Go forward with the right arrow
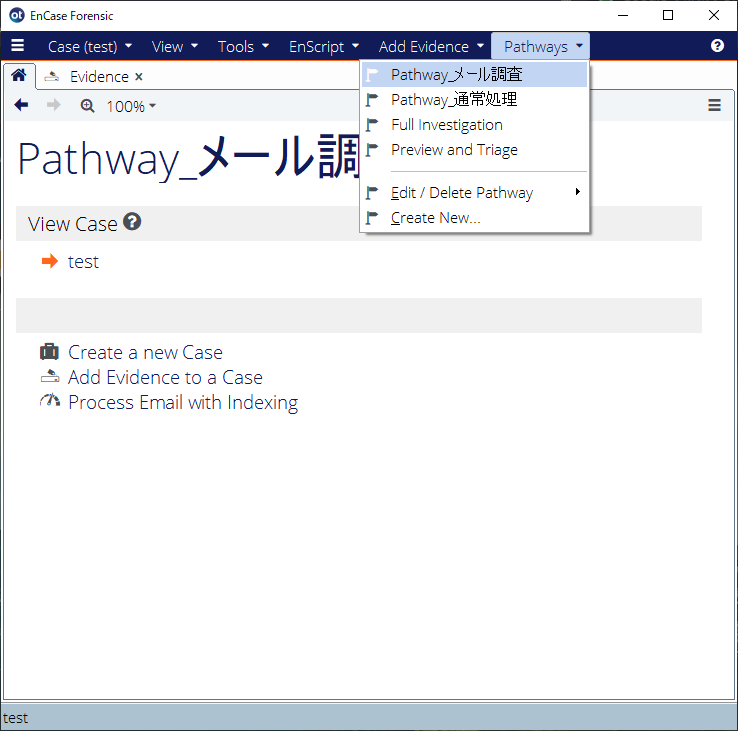The height and width of the screenshot is (731, 738). [54, 105]
